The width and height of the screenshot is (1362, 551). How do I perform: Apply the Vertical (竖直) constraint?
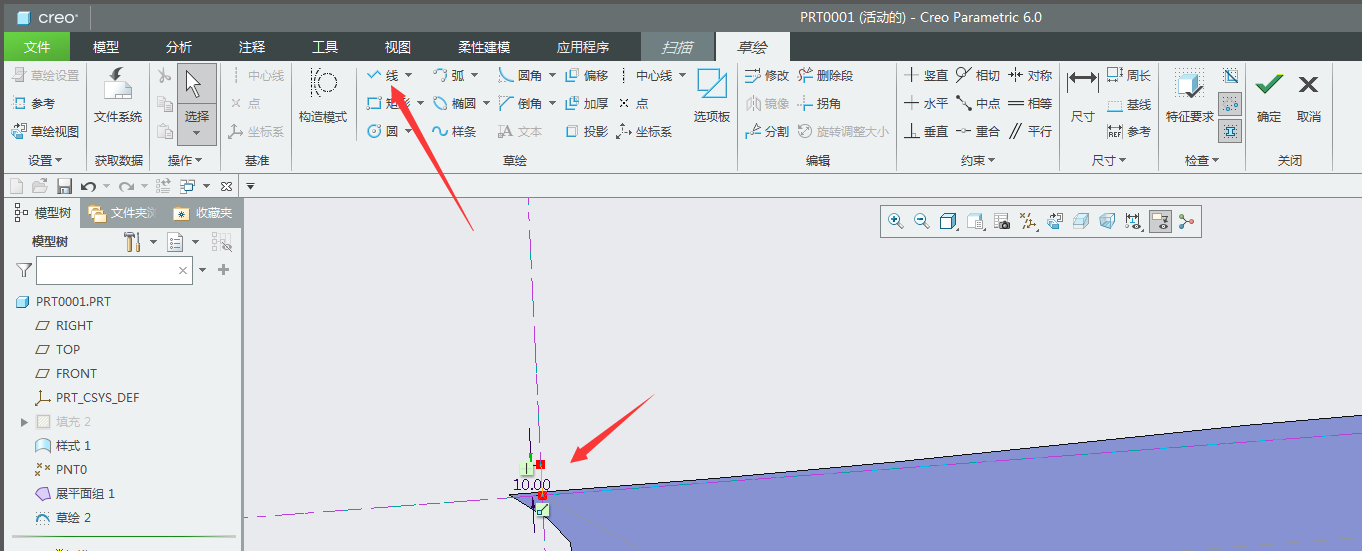926,75
